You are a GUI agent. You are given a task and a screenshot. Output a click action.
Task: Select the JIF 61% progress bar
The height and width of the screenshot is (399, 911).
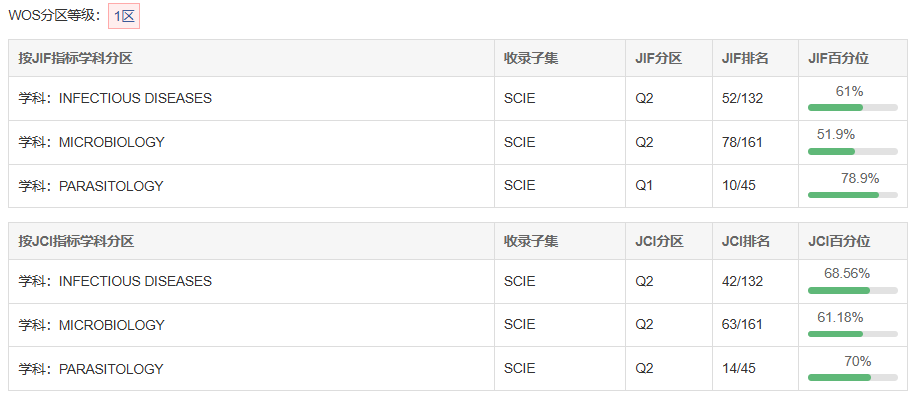tap(852, 107)
